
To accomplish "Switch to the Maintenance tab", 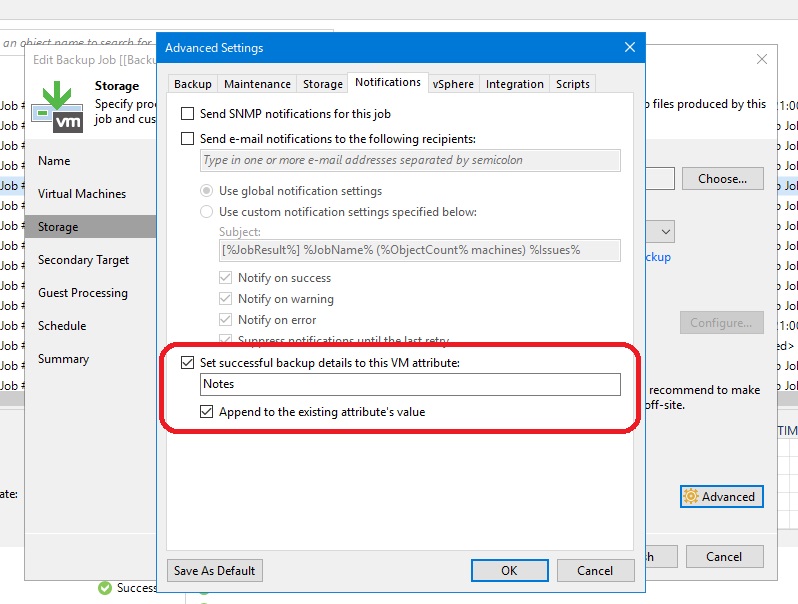I will (x=258, y=84).
